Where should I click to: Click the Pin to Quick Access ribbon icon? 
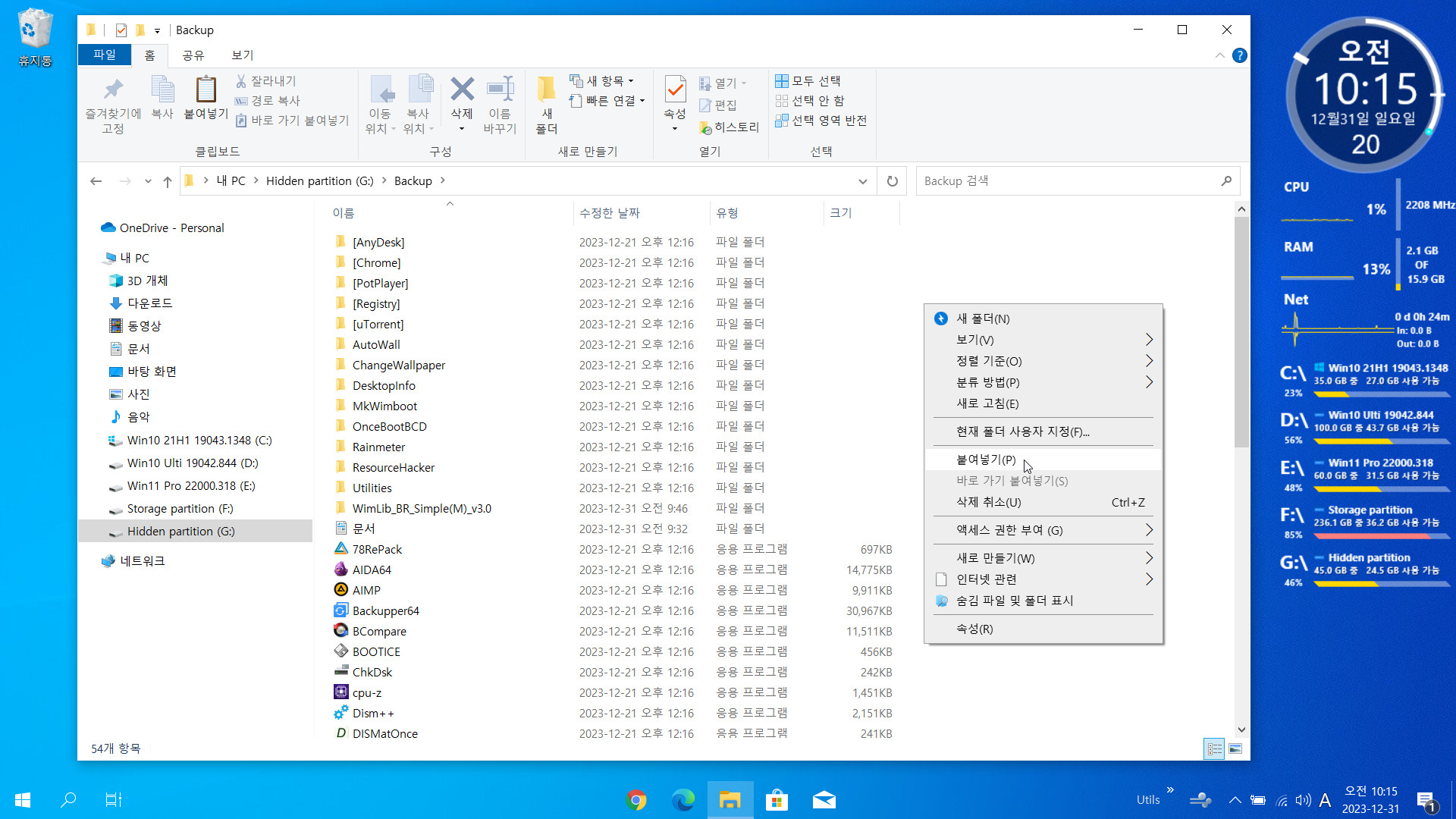tap(113, 89)
